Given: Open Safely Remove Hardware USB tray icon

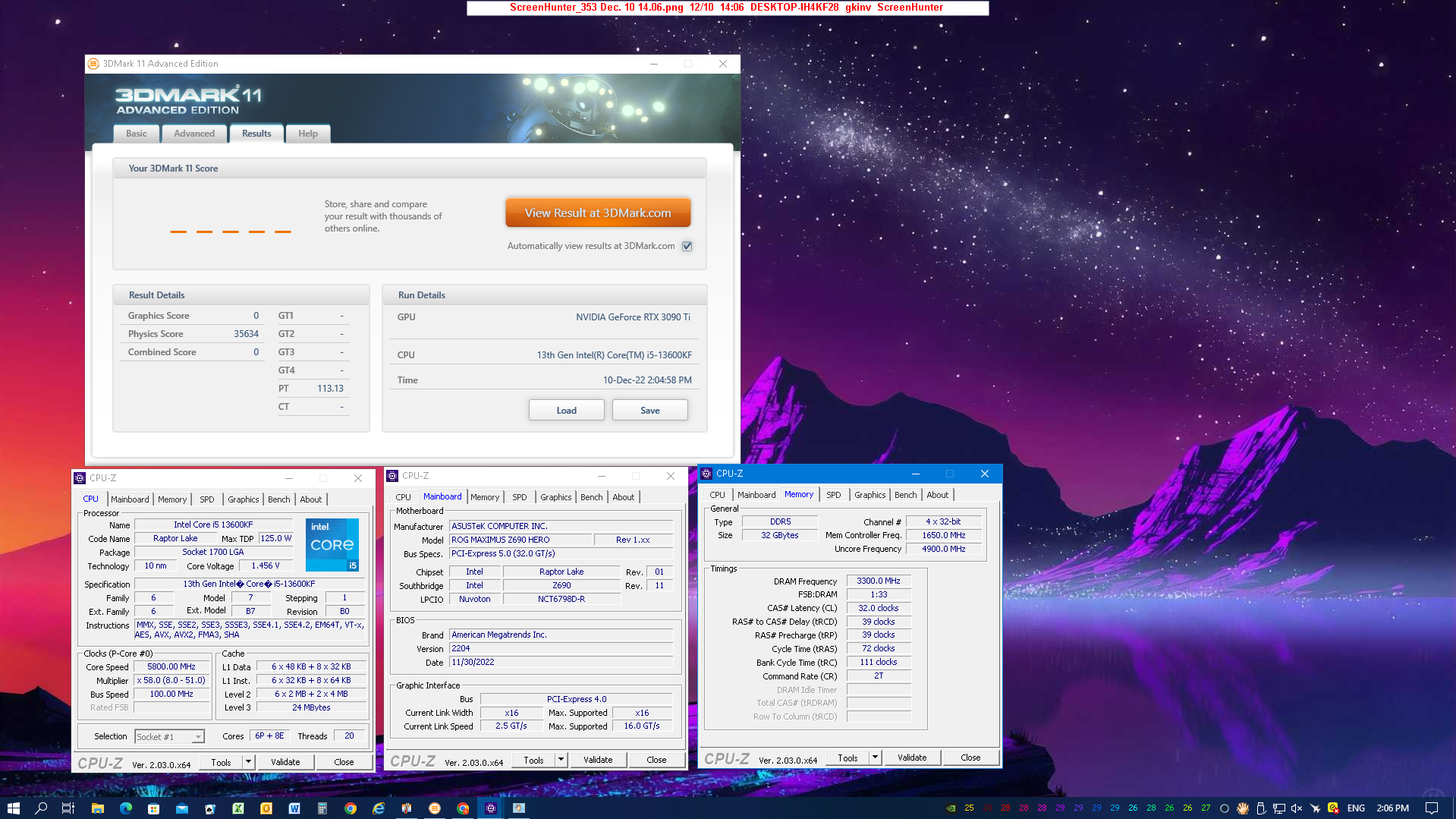Looking at the screenshot, I should click(1261, 808).
